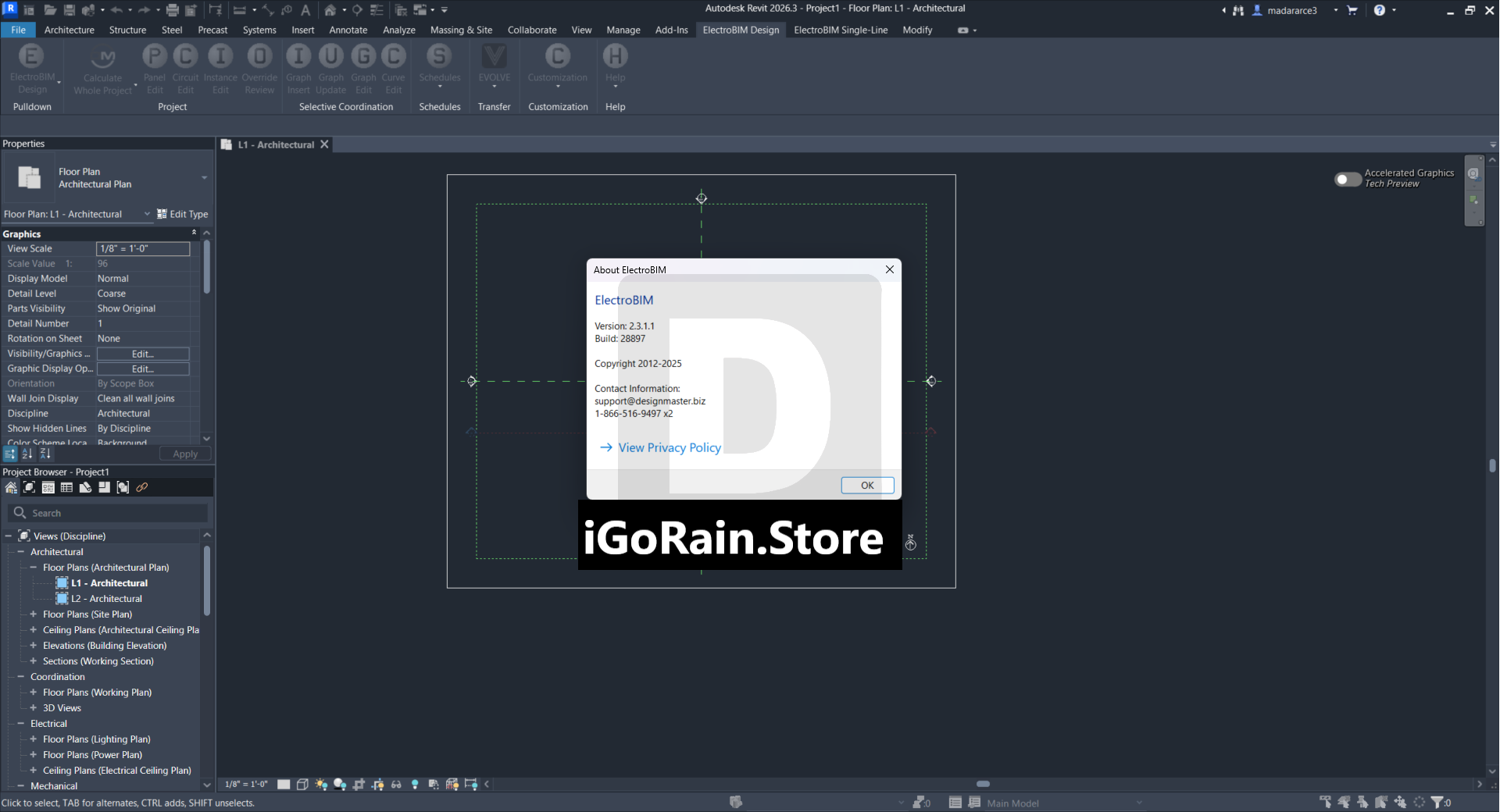Click Temporary Hide/Isolate glasses icon
This screenshot has width=1500, height=812.
point(396,784)
